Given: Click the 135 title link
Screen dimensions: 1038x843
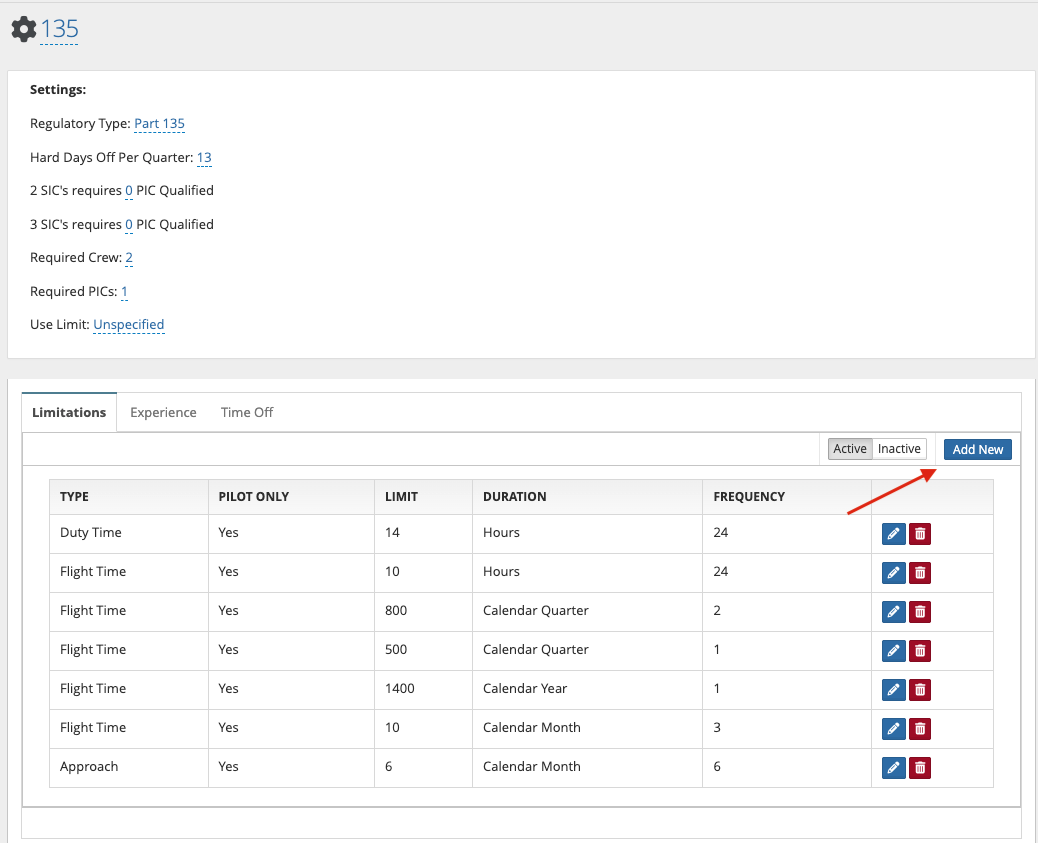Looking at the screenshot, I should click(x=59, y=29).
